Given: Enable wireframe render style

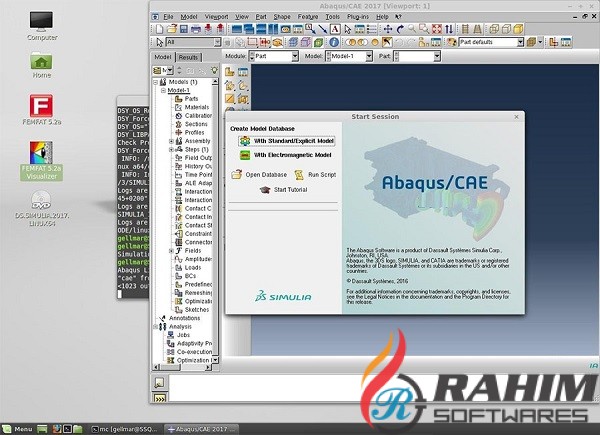Looking at the screenshot, I should pos(494,29).
